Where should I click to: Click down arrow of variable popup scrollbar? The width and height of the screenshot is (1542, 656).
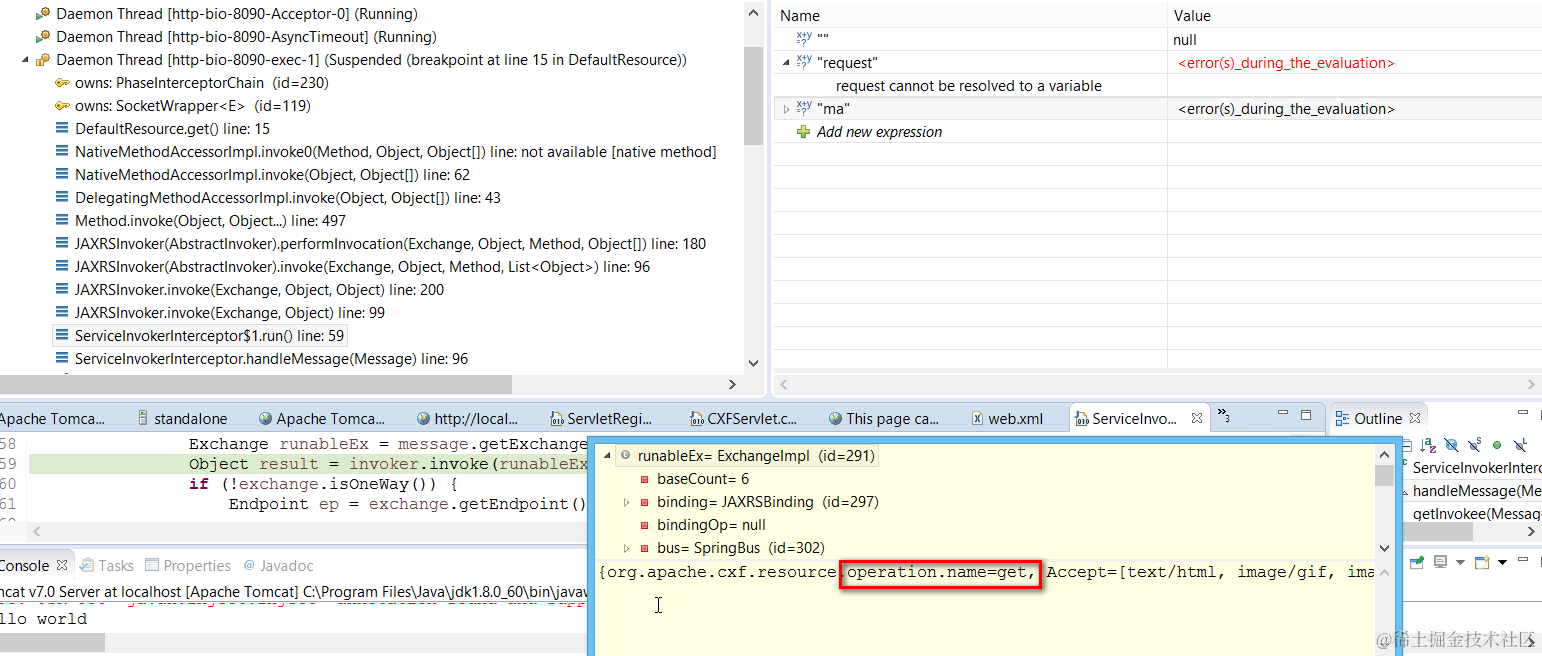1384,548
